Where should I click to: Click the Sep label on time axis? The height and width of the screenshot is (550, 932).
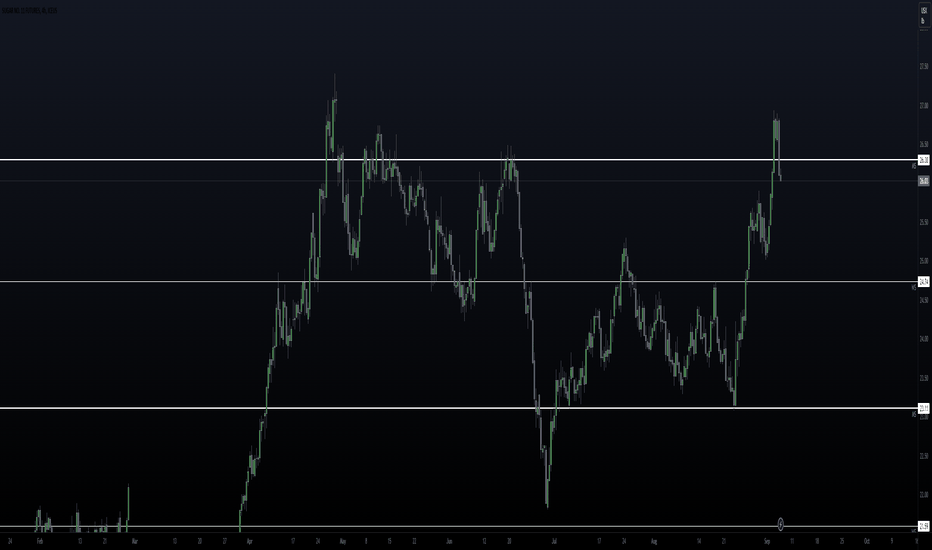[767, 542]
